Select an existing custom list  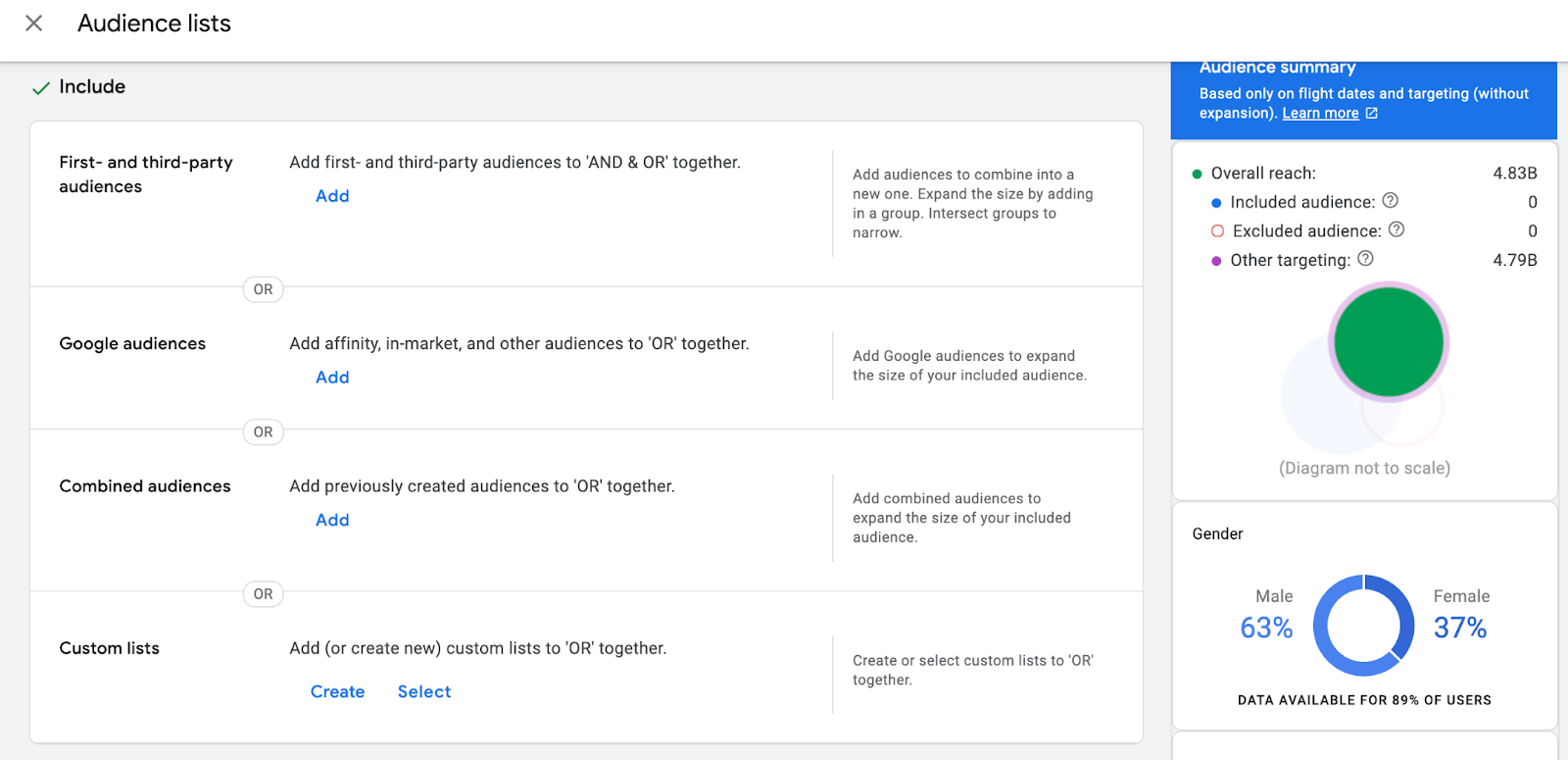point(424,691)
